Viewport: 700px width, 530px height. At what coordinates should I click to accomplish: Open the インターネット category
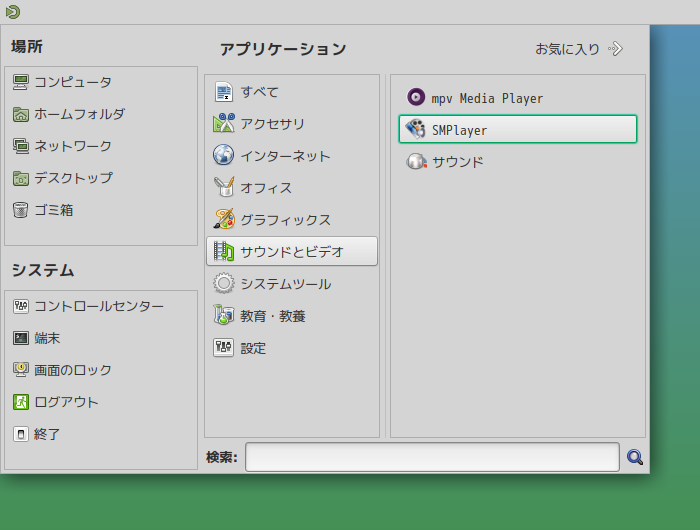coord(292,155)
